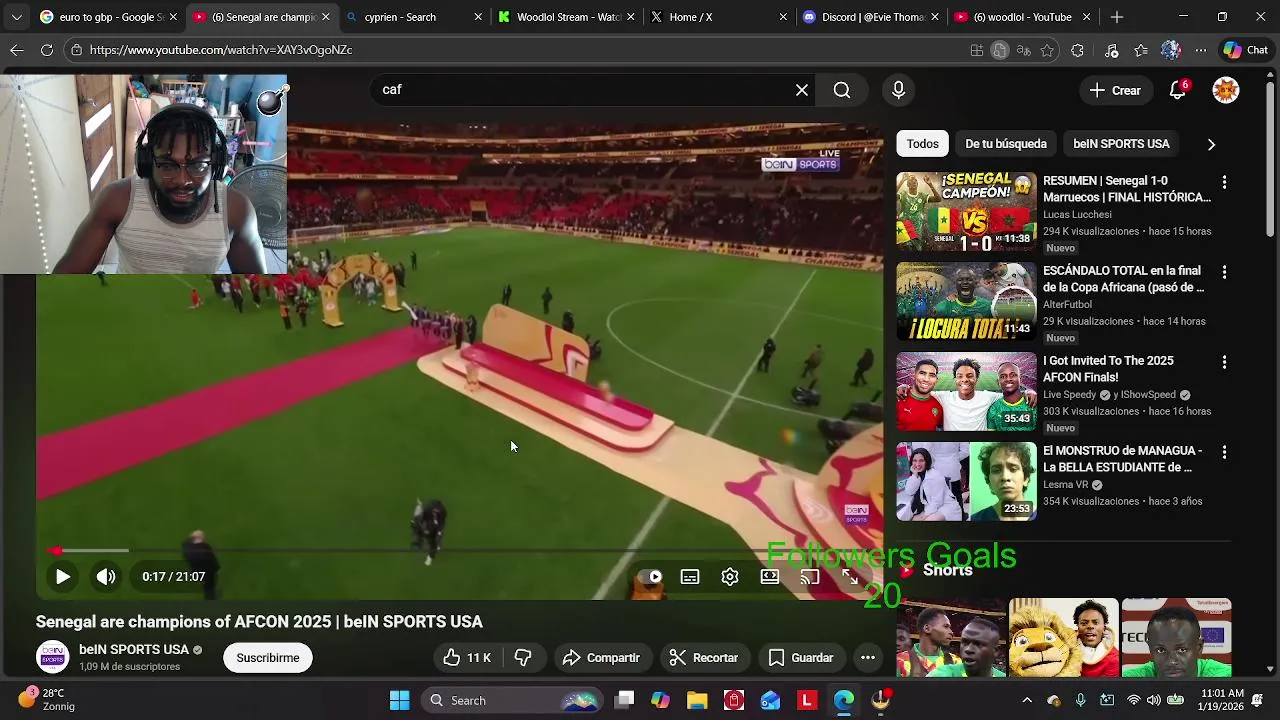Reload the page with refresh icon
Screen dimensions: 1280x720
point(47,50)
